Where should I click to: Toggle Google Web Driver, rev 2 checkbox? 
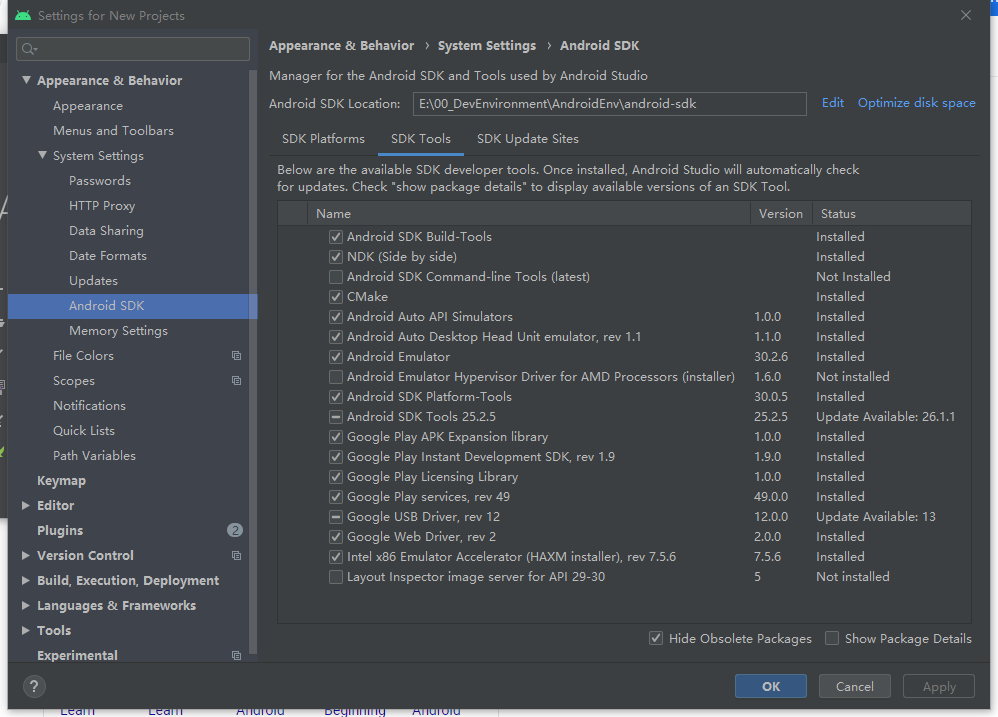335,537
